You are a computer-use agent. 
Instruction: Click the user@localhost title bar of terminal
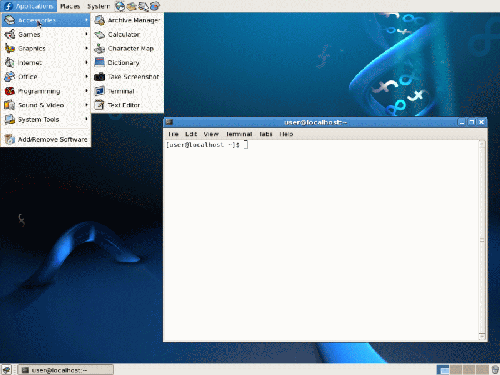(315, 122)
